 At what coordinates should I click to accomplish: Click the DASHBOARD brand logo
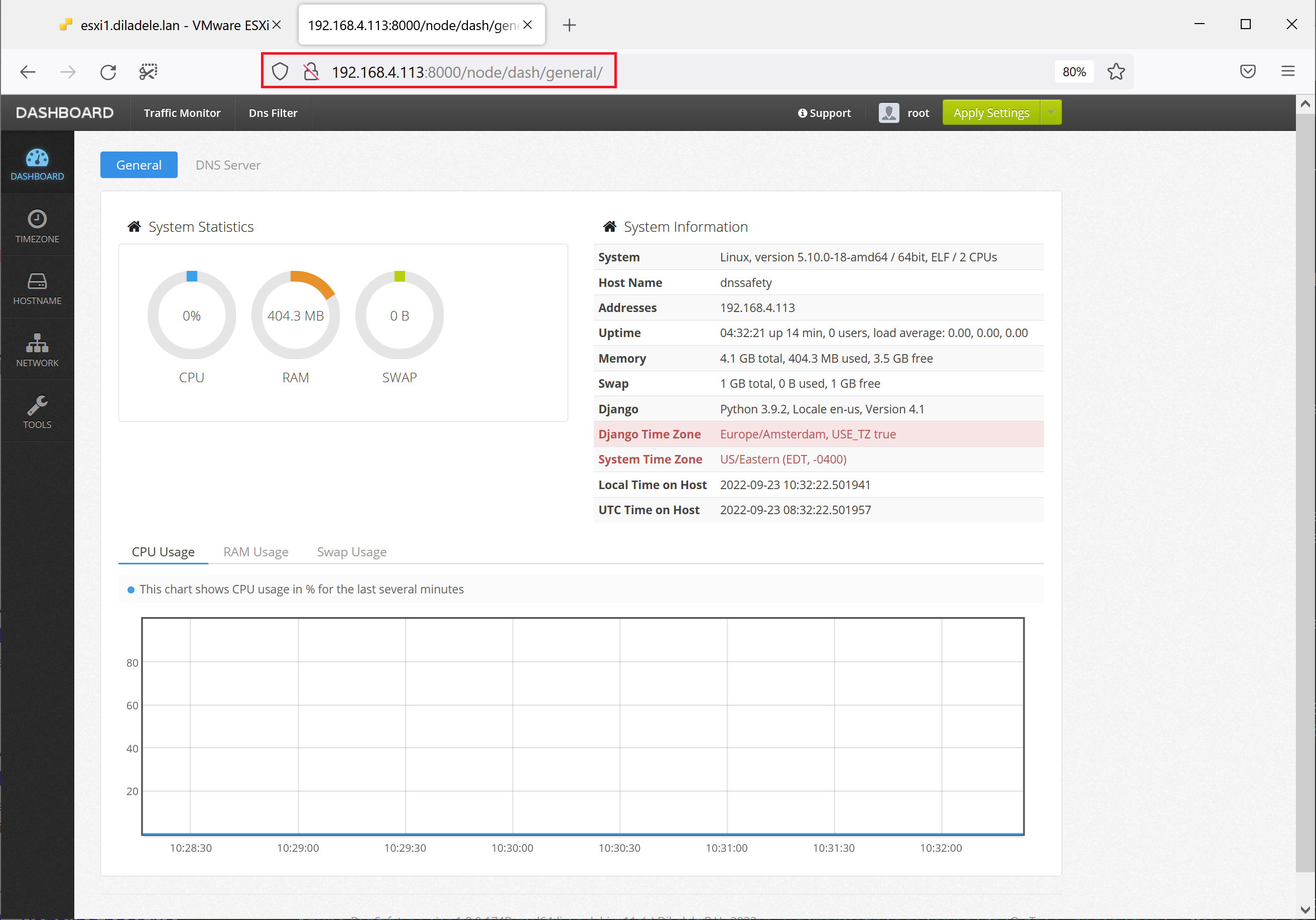(65, 112)
